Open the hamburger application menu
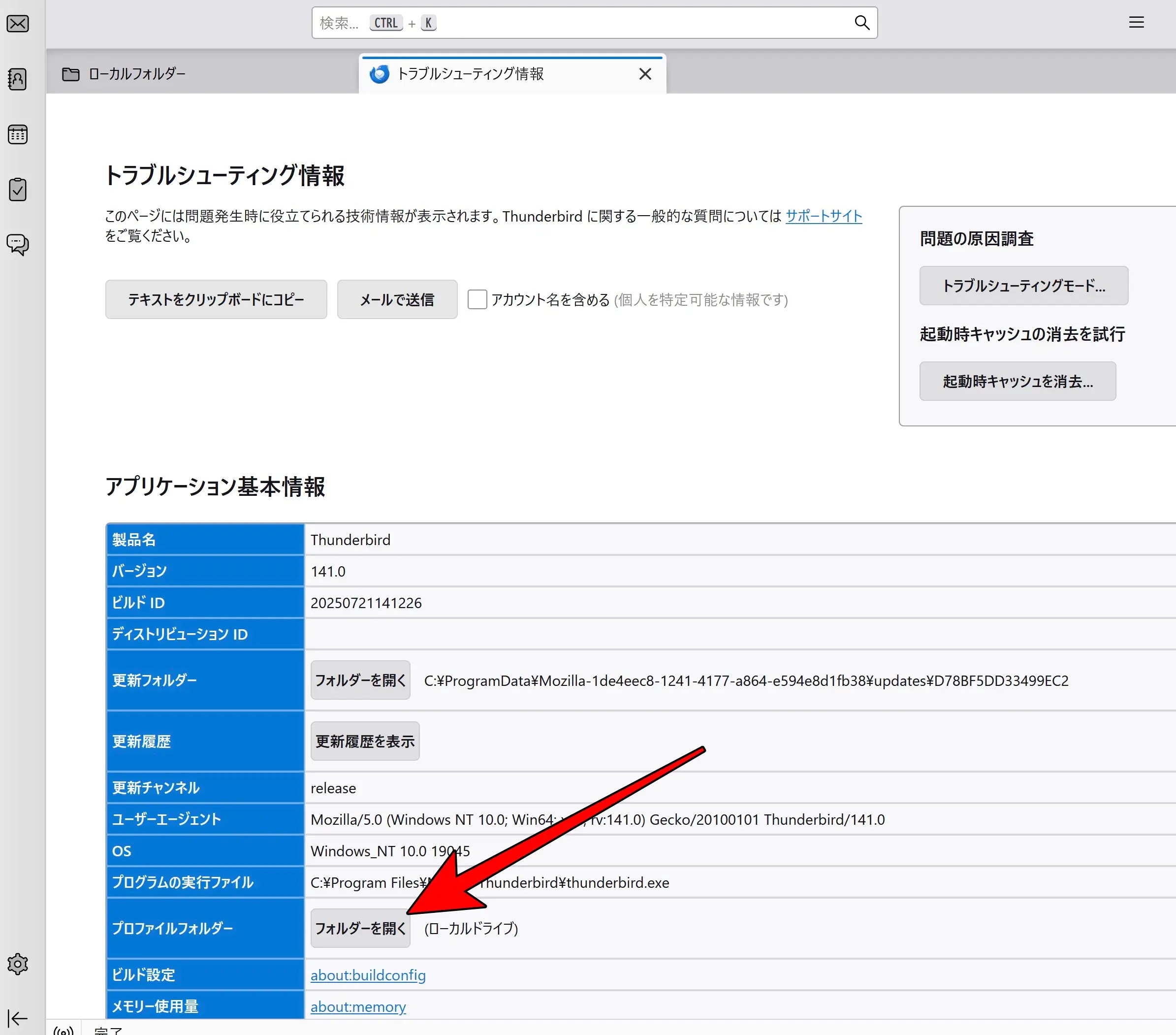The image size is (1176, 1035). click(x=1136, y=23)
